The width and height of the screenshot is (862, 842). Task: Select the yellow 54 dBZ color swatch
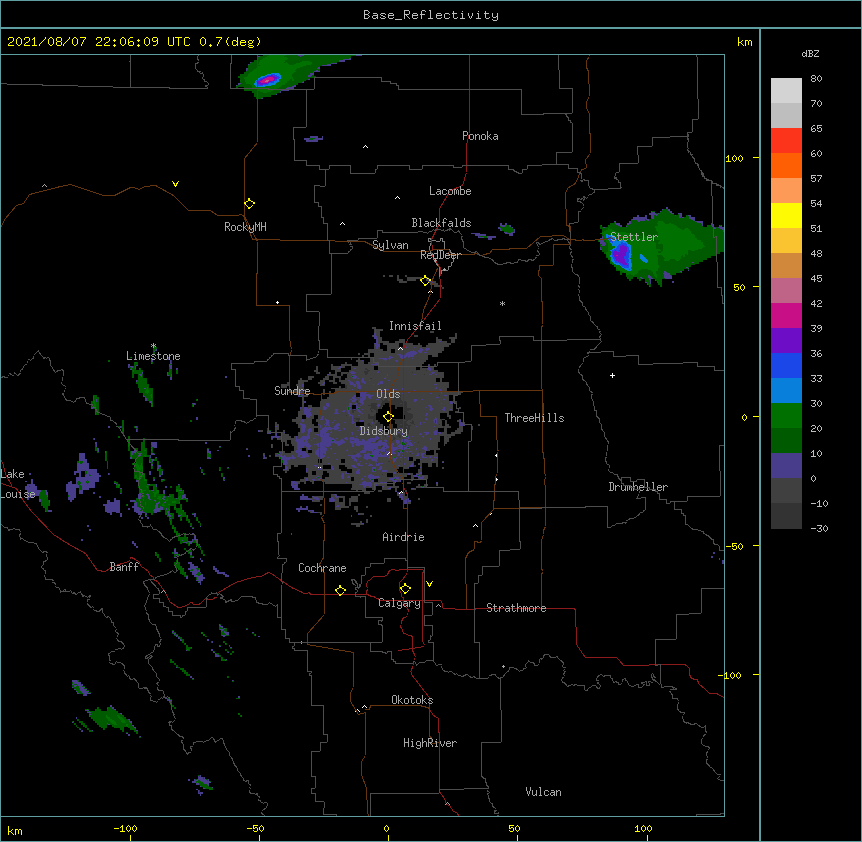[x=786, y=215]
